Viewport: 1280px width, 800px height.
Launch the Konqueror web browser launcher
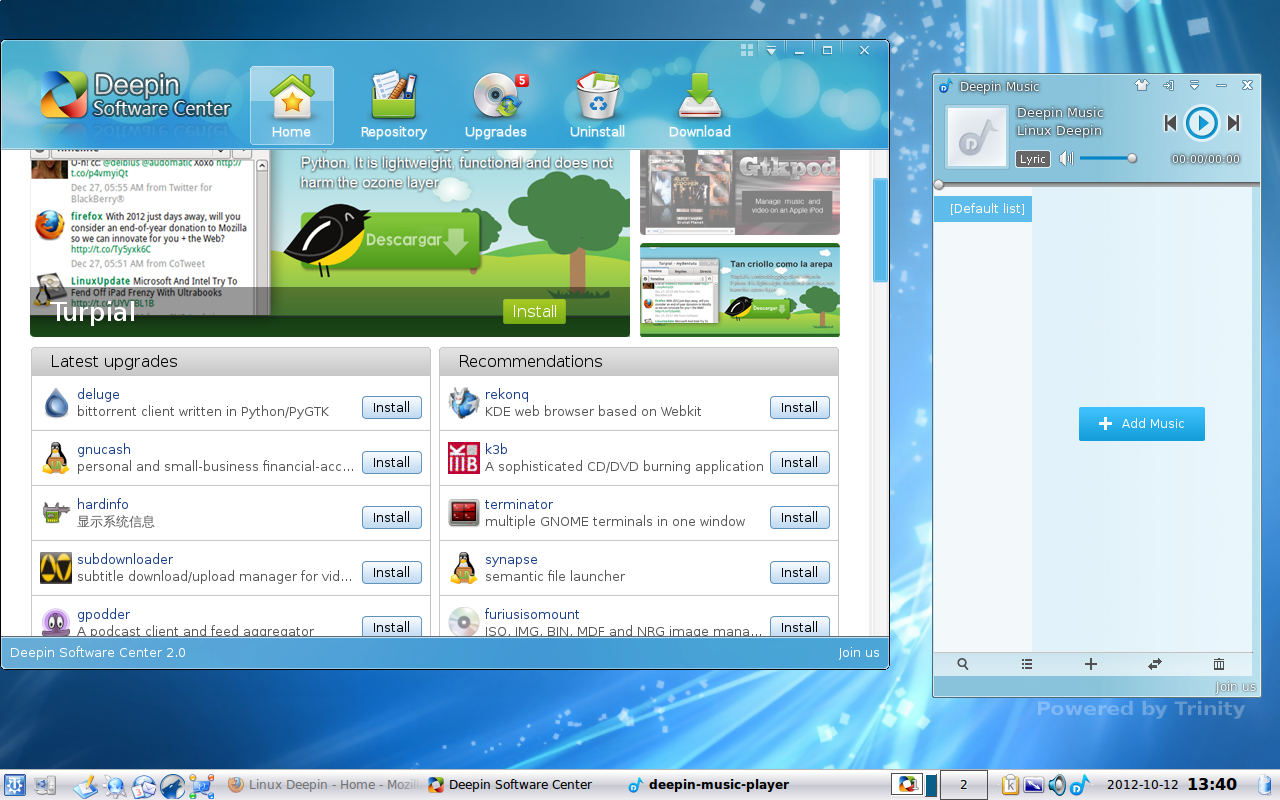pos(115,785)
